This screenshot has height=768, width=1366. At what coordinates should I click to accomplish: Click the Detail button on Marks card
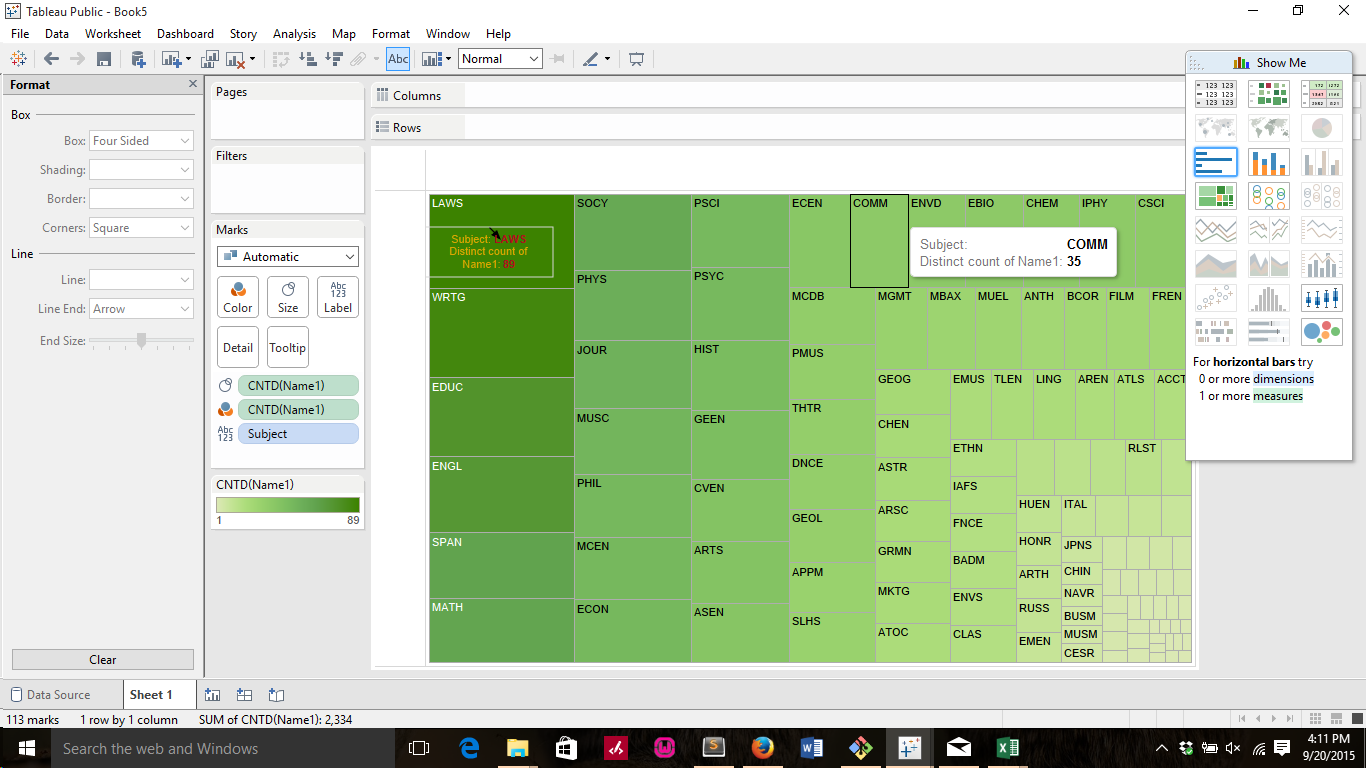click(238, 347)
